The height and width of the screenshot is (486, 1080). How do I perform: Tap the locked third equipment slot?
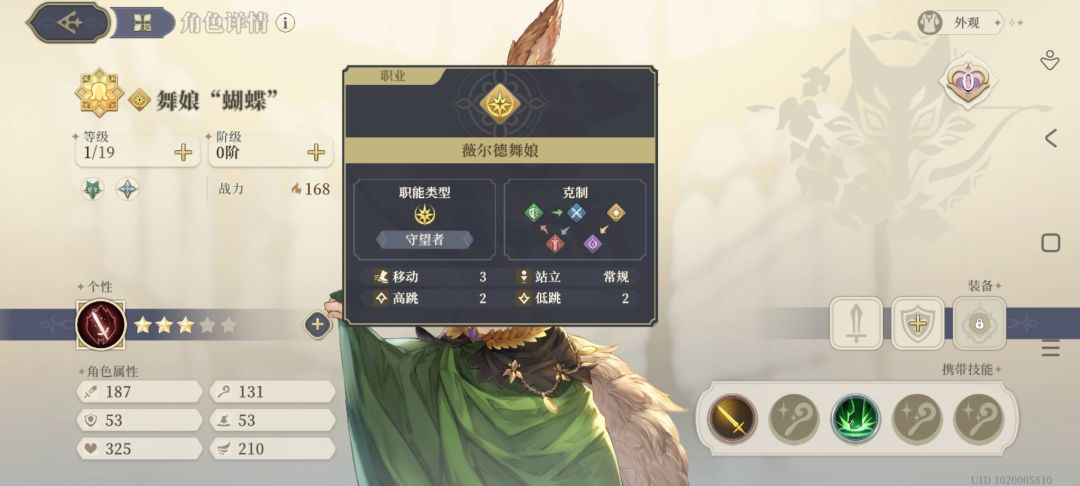tap(979, 323)
